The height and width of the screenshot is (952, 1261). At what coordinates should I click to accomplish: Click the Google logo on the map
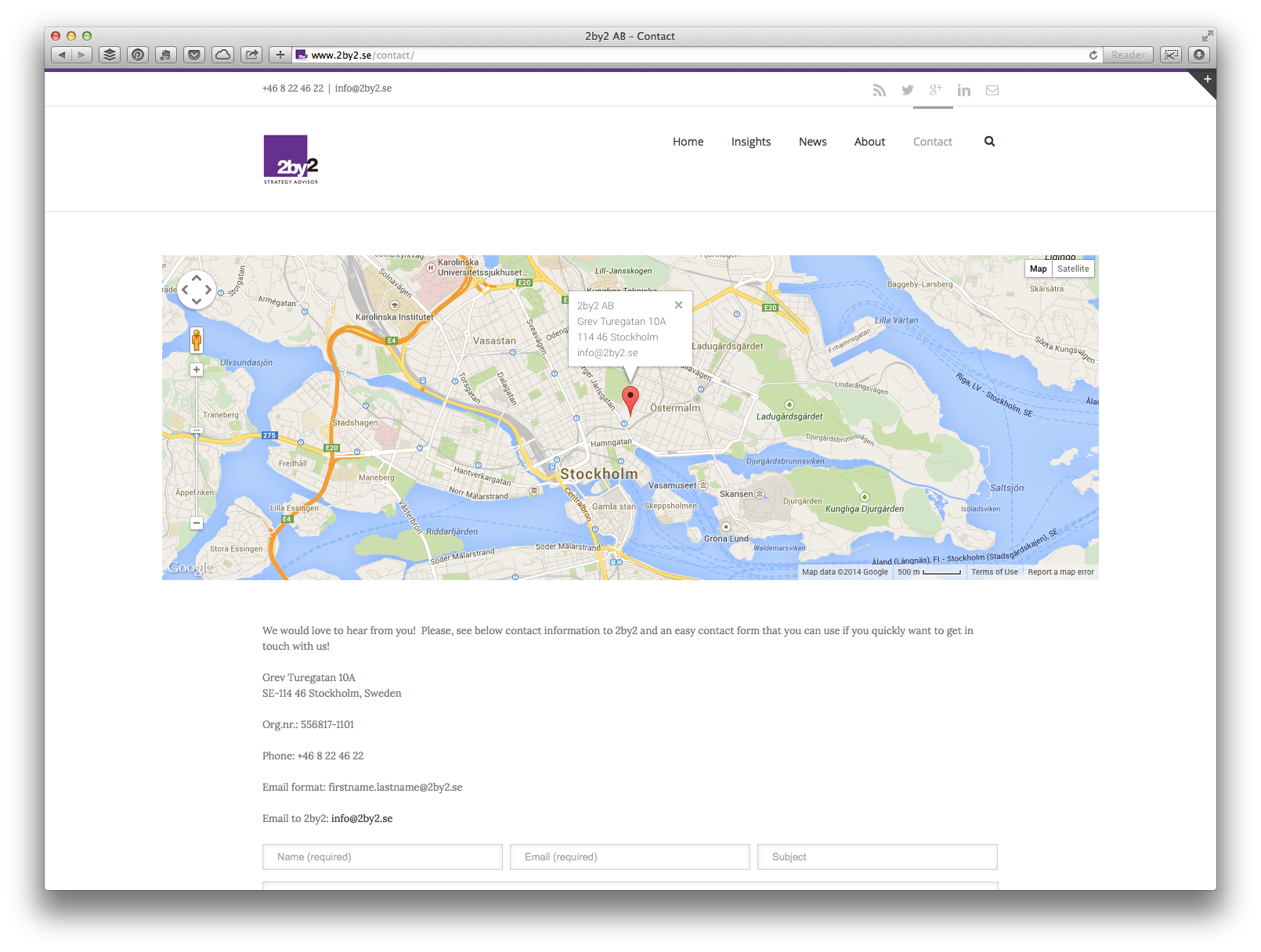coord(190,568)
